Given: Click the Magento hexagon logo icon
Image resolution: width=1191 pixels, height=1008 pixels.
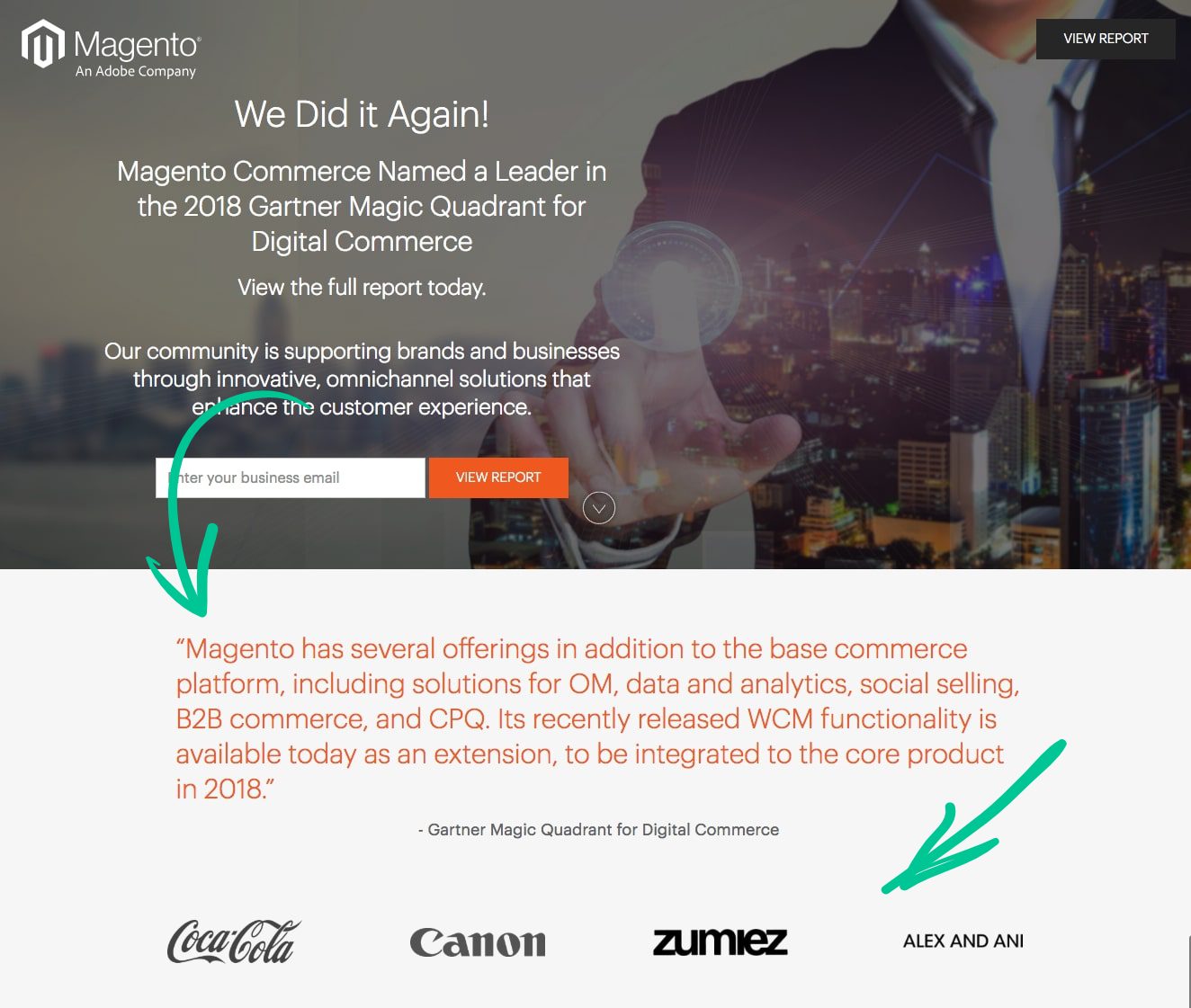Looking at the screenshot, I should [x=43, y=44].
